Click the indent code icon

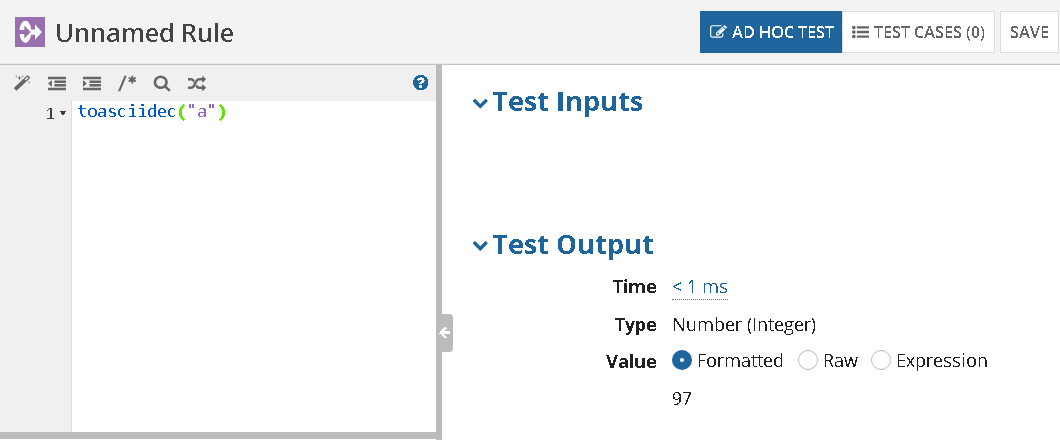(92, 83)
